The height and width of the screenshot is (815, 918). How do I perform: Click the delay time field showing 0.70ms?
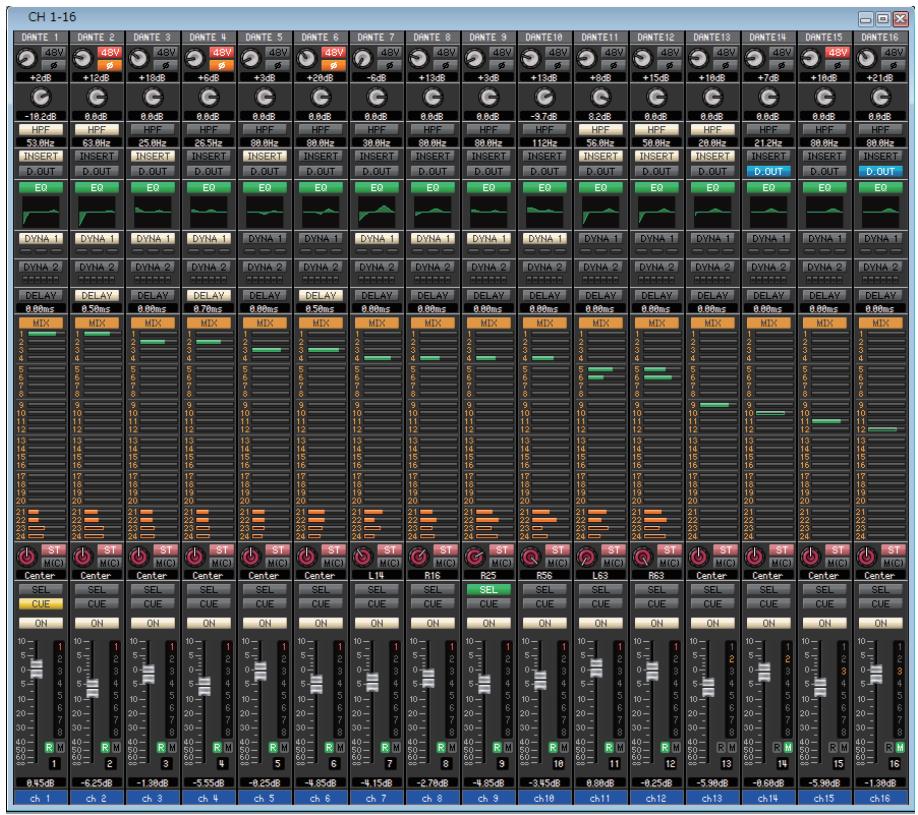pyautogui.click(x=208, y=309)
